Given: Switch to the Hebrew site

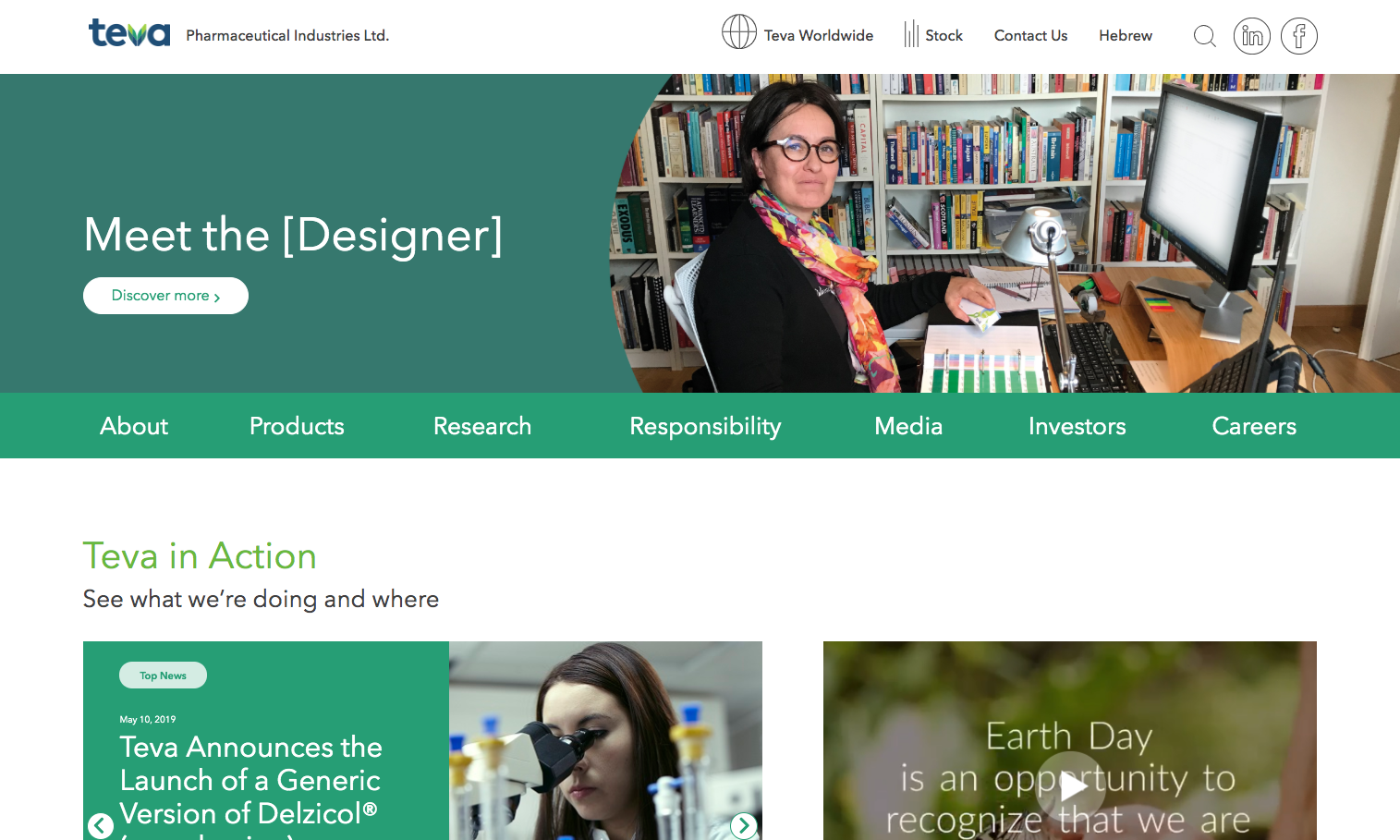Looking at the screenshot, I should (x=1126, y=35).
